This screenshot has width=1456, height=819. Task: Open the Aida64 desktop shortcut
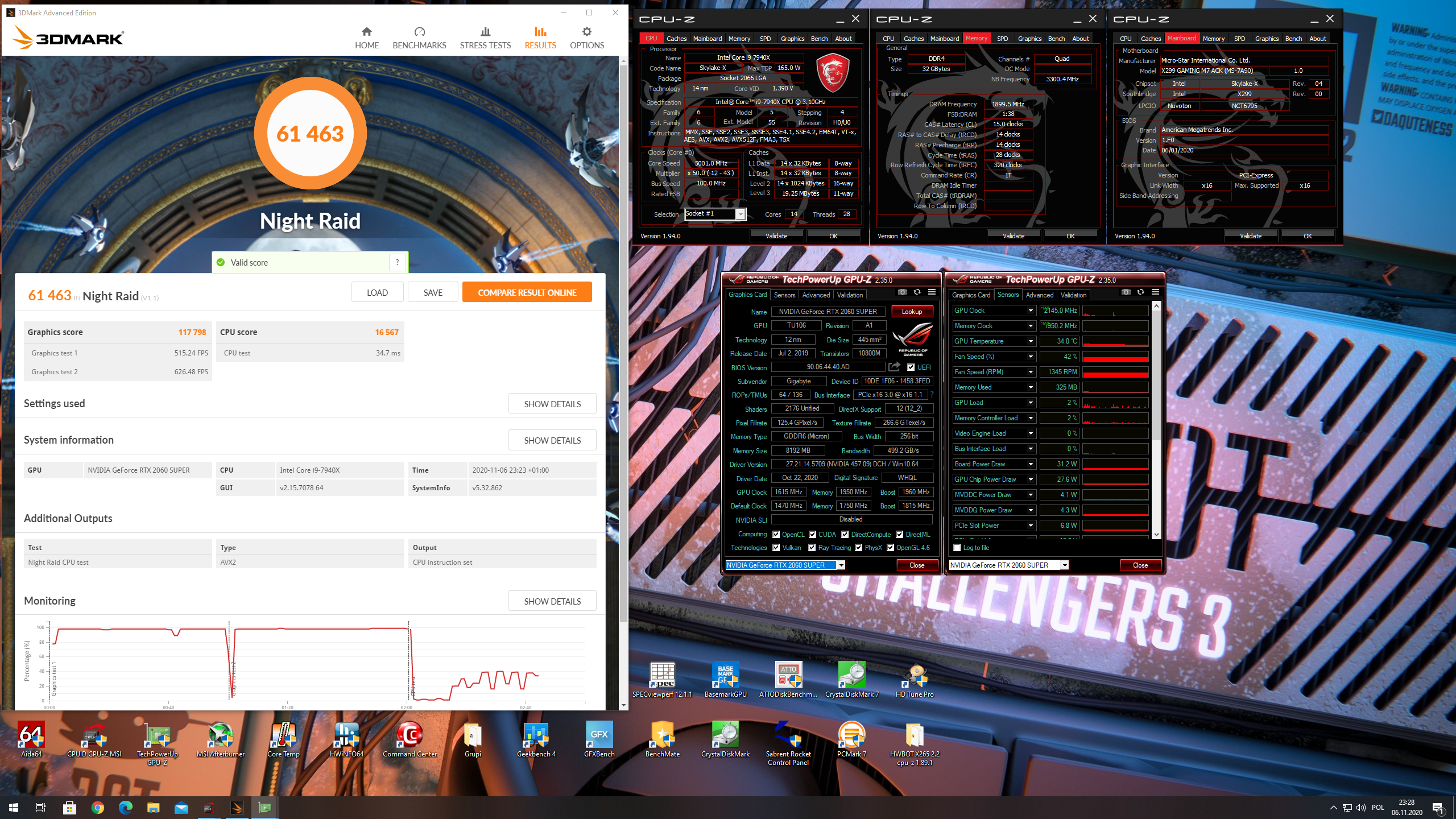(31, 739)
